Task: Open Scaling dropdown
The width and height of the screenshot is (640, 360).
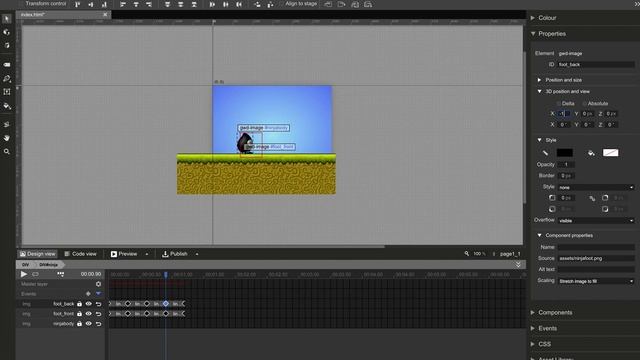Action: point(596,281)
